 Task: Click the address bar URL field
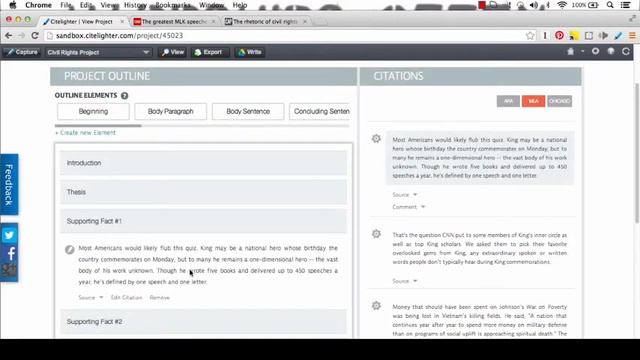pos(286,36)
